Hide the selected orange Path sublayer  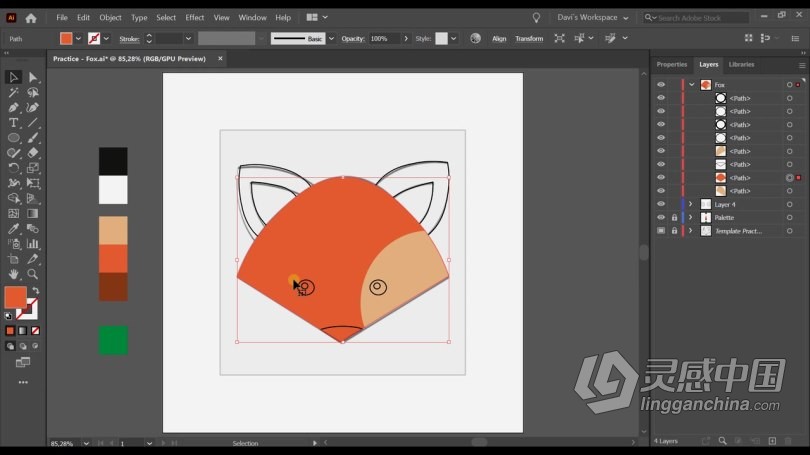coord(661,178)
